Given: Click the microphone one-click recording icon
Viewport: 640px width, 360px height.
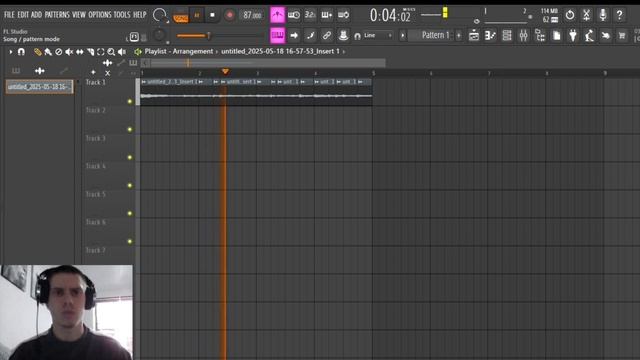Looking at the screenshot, I should pos(603,15).
